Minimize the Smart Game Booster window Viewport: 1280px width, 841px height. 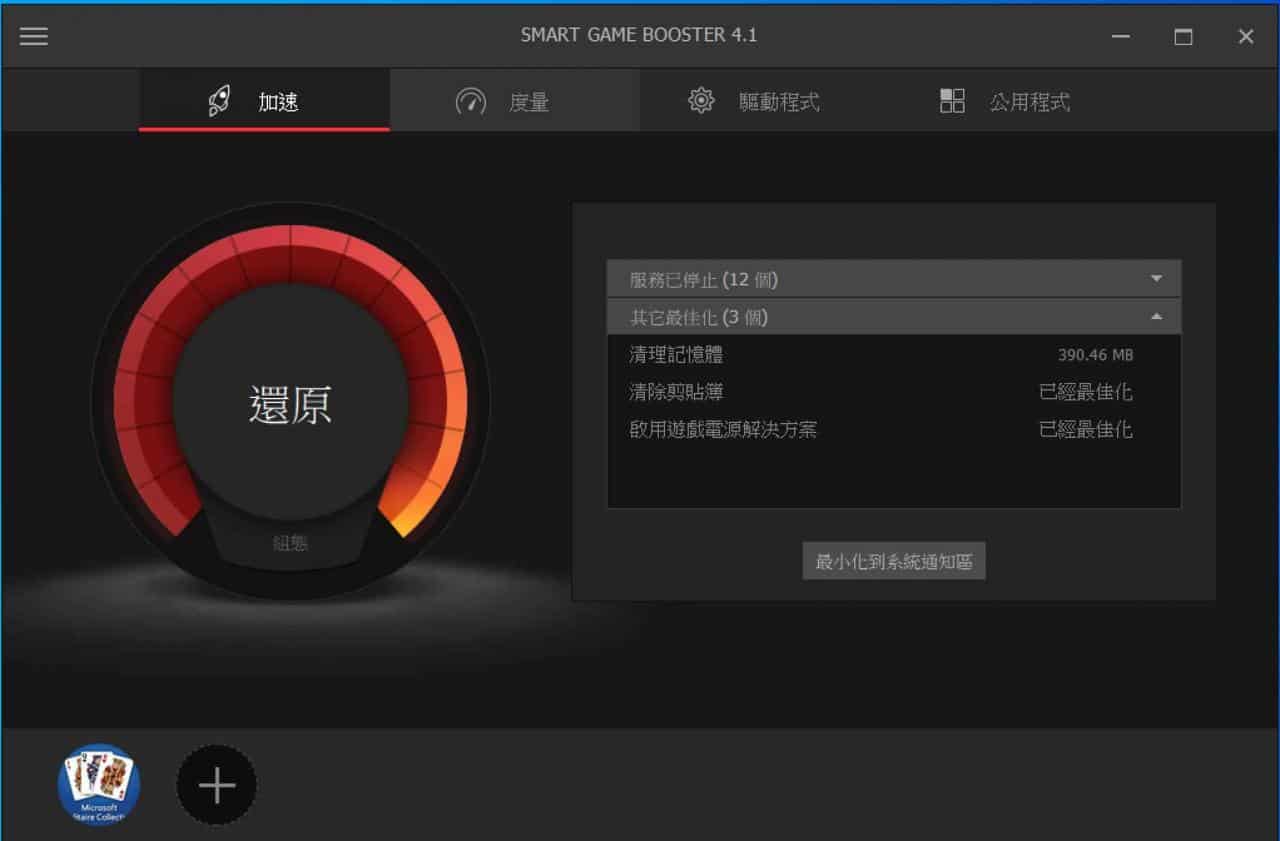point(1121,37)
